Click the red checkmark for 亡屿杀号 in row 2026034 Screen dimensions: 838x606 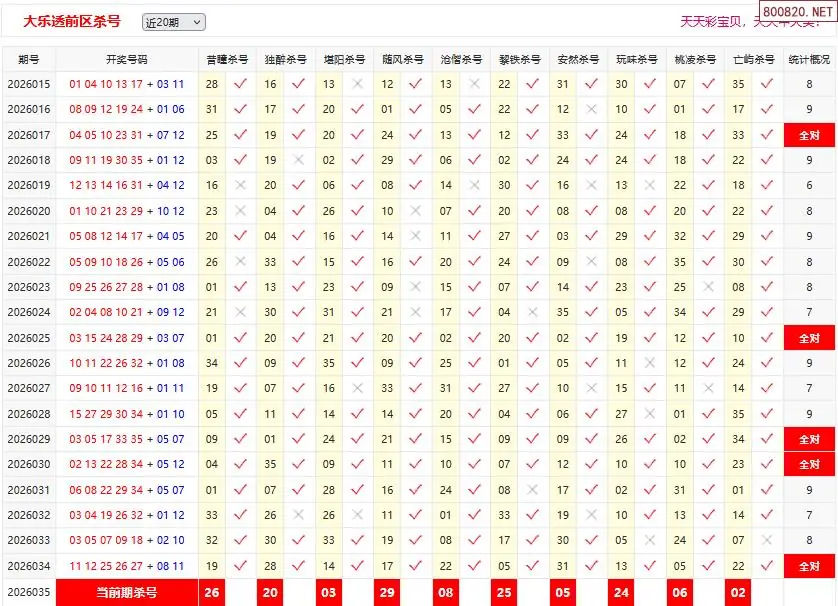766,566
